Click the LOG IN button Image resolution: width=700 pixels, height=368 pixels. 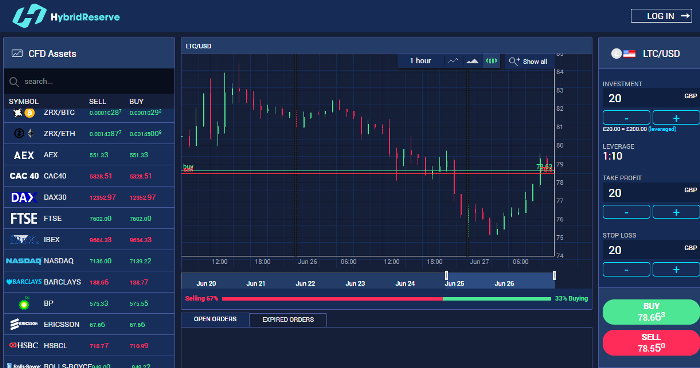pos(661,16)
